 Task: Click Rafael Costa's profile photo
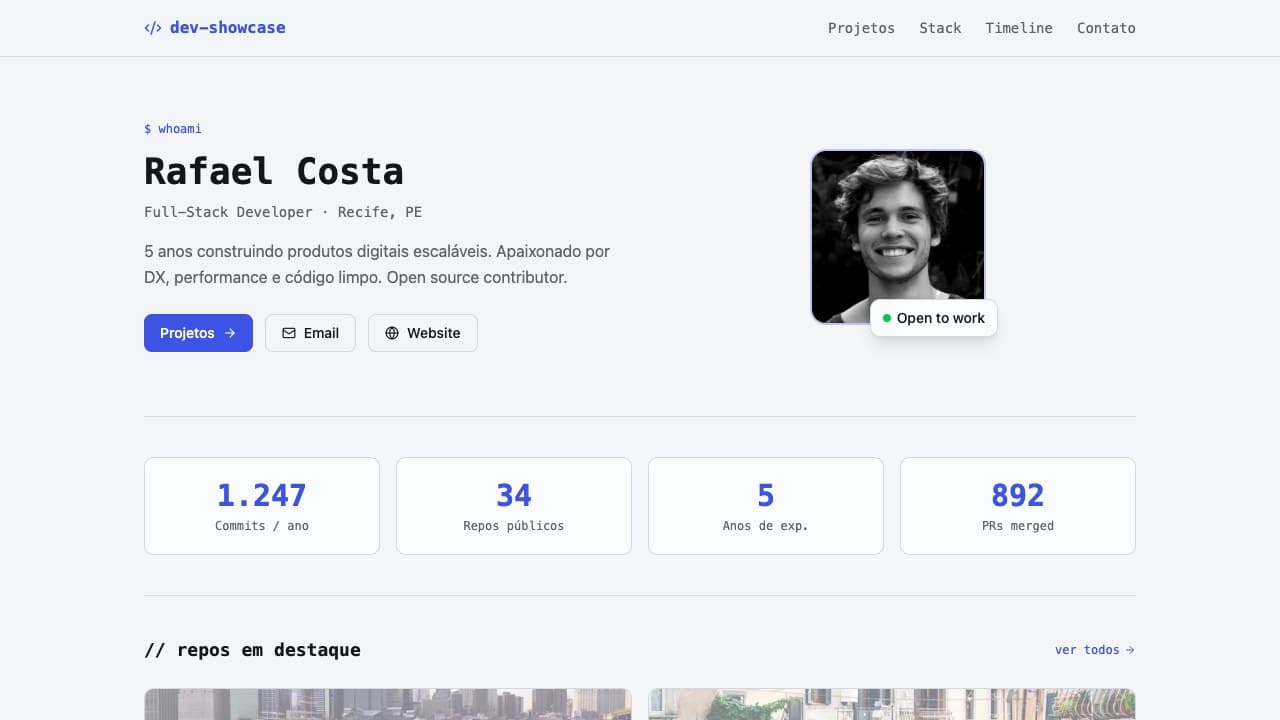[x=898, y=237]
